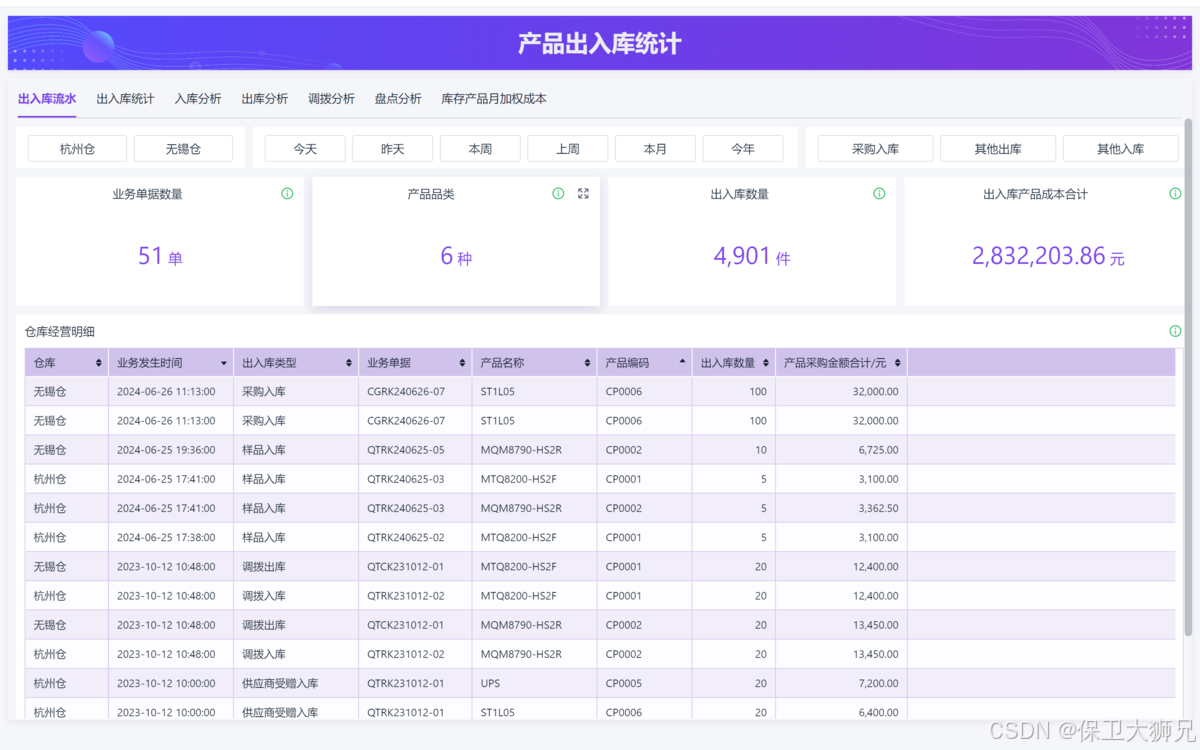This screenshot has height=750, width=1200.
Task: Sort table by 出入库数量 column
Action: (x=766, y=363)
